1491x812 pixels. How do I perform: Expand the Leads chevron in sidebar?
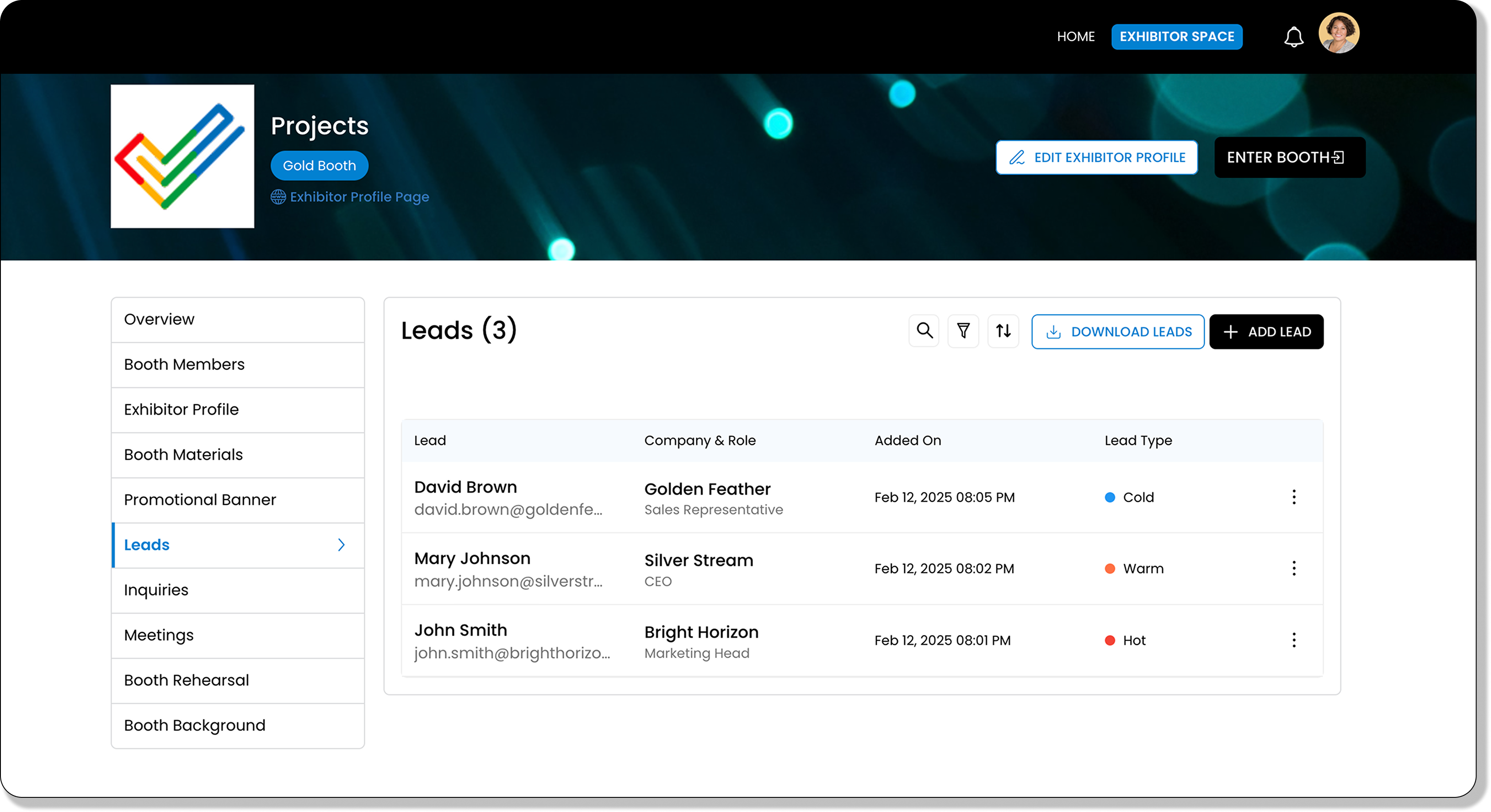point(341,545)
